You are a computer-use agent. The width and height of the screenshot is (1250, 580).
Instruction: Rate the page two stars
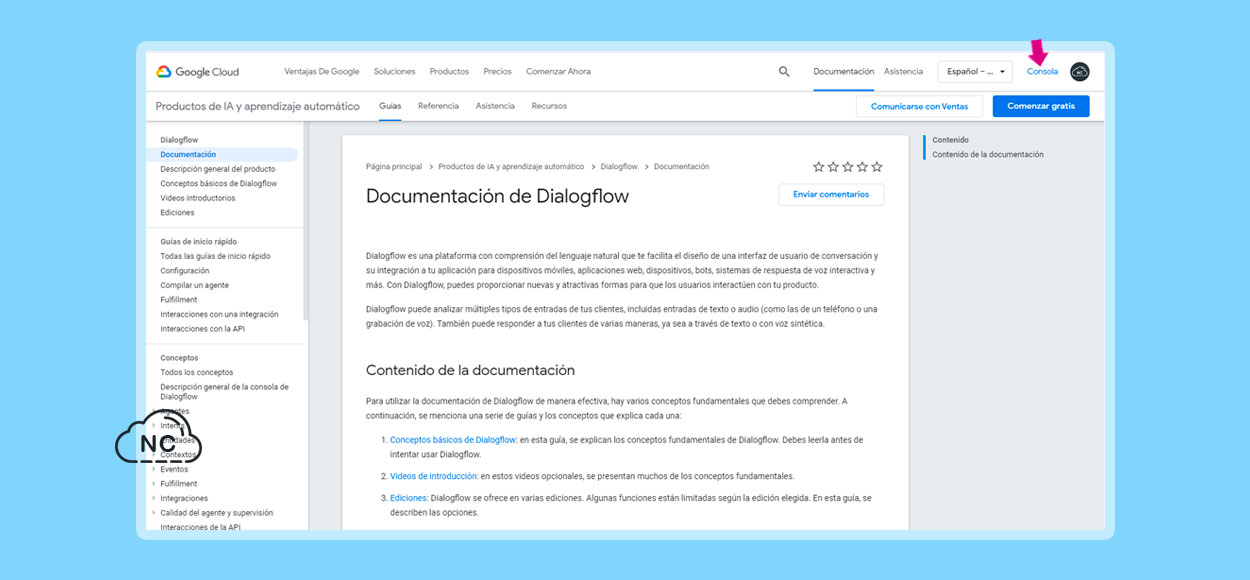[x=833, y=167]
